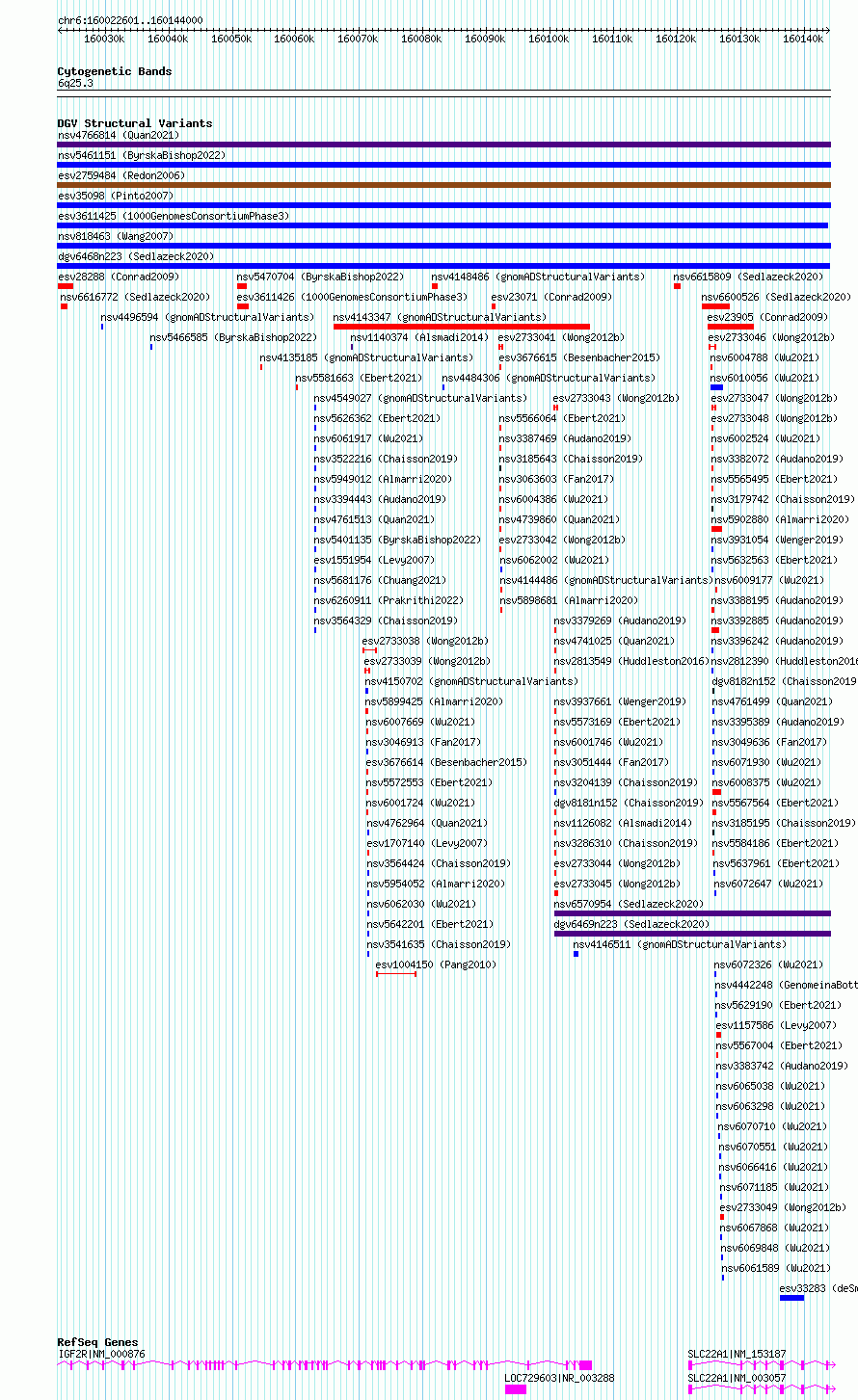Click dgv6469n223 (Sedlazeck2020) label
Image resolution: width=858 pixels, height=1400 pixels.
[x=632, y=924]
